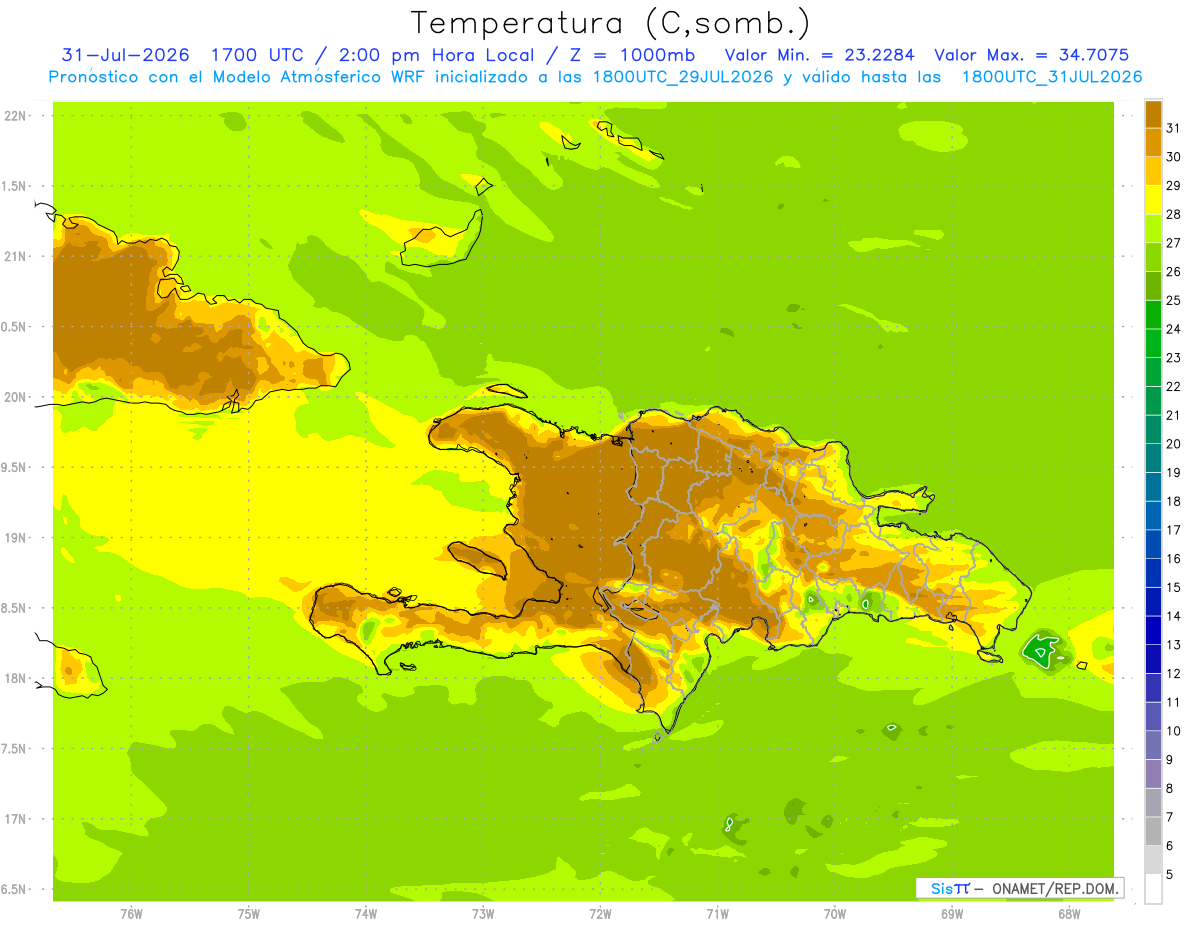Click the '73W' longitude label
Screen dimensions: 1200x927
(x=483, y=913)
